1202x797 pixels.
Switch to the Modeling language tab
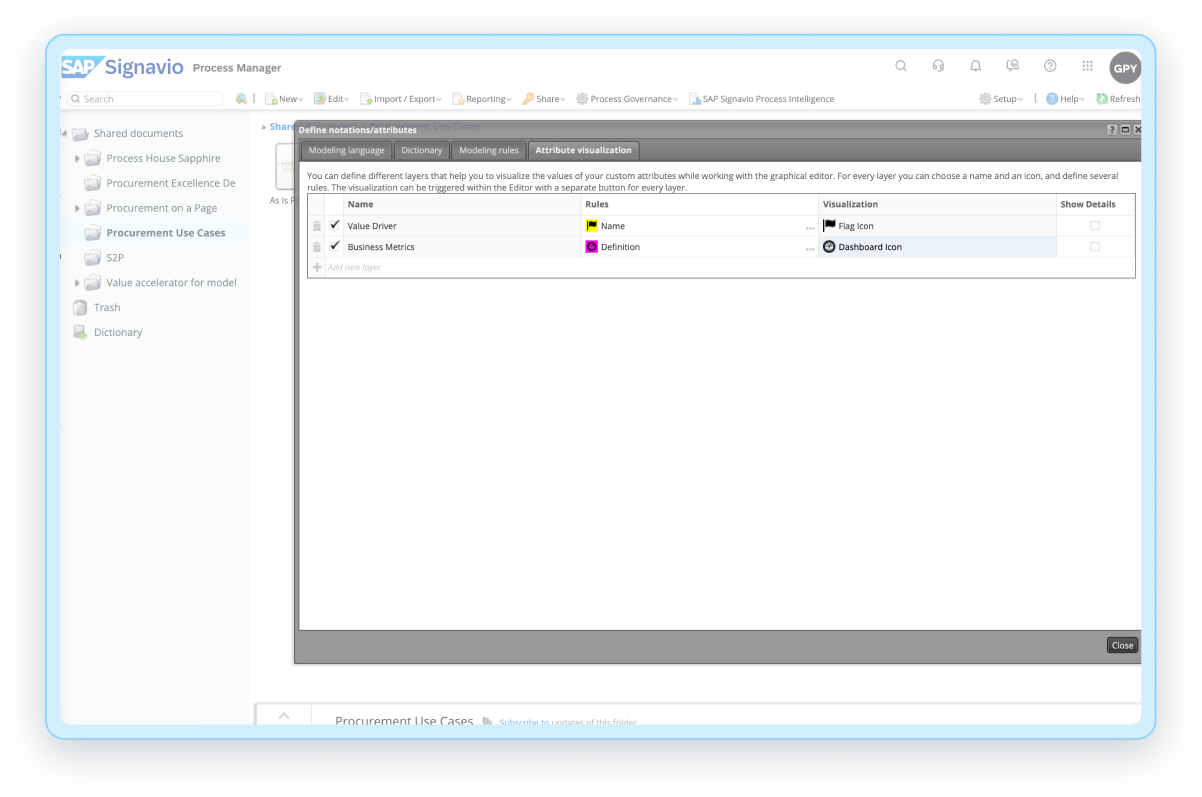pos(346,150)
